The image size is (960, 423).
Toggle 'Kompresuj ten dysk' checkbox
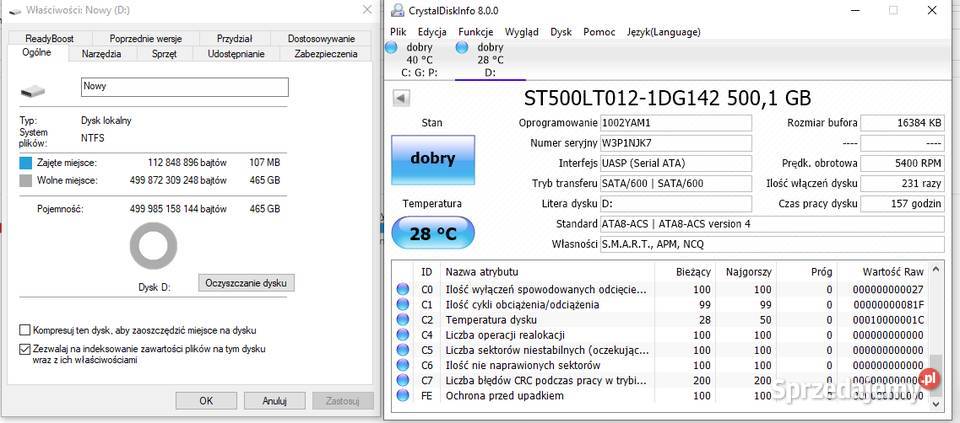[x=24, y=331]
